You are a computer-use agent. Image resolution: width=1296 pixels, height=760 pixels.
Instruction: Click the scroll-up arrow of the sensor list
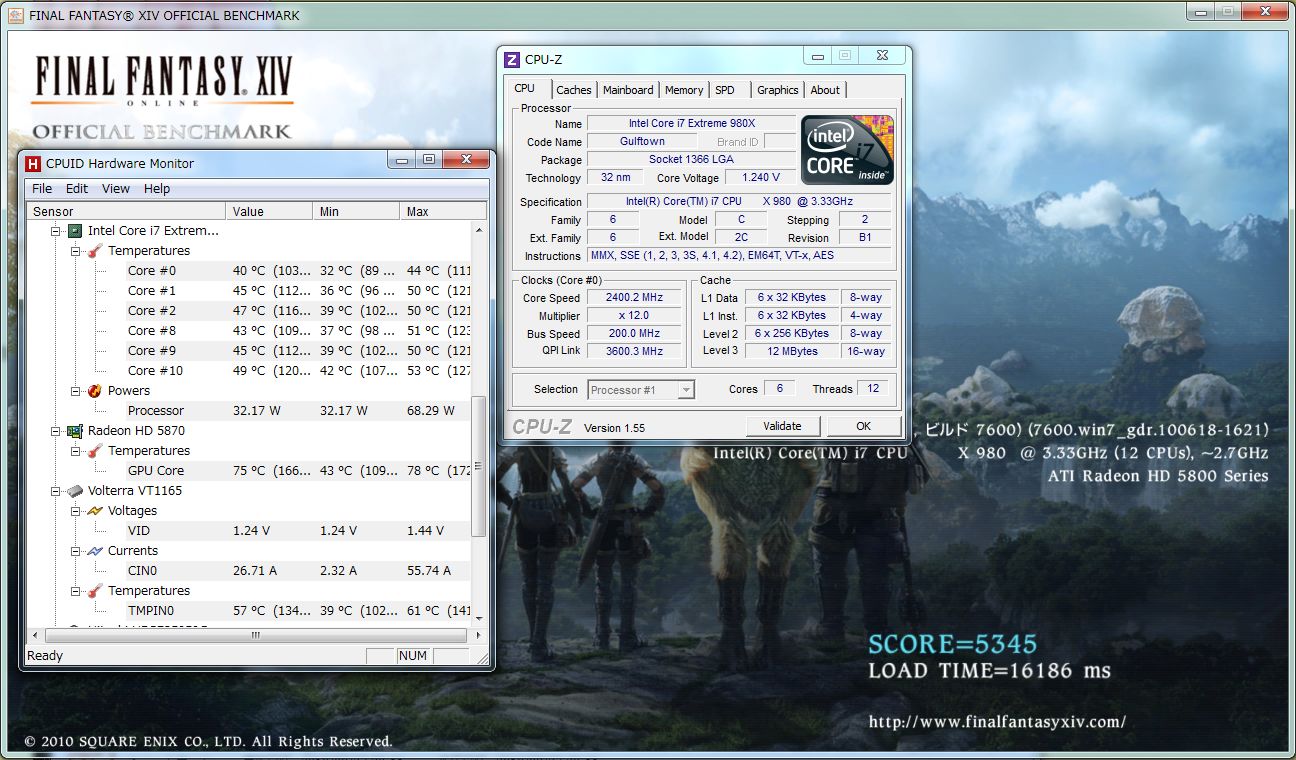(x=479, y=230)
